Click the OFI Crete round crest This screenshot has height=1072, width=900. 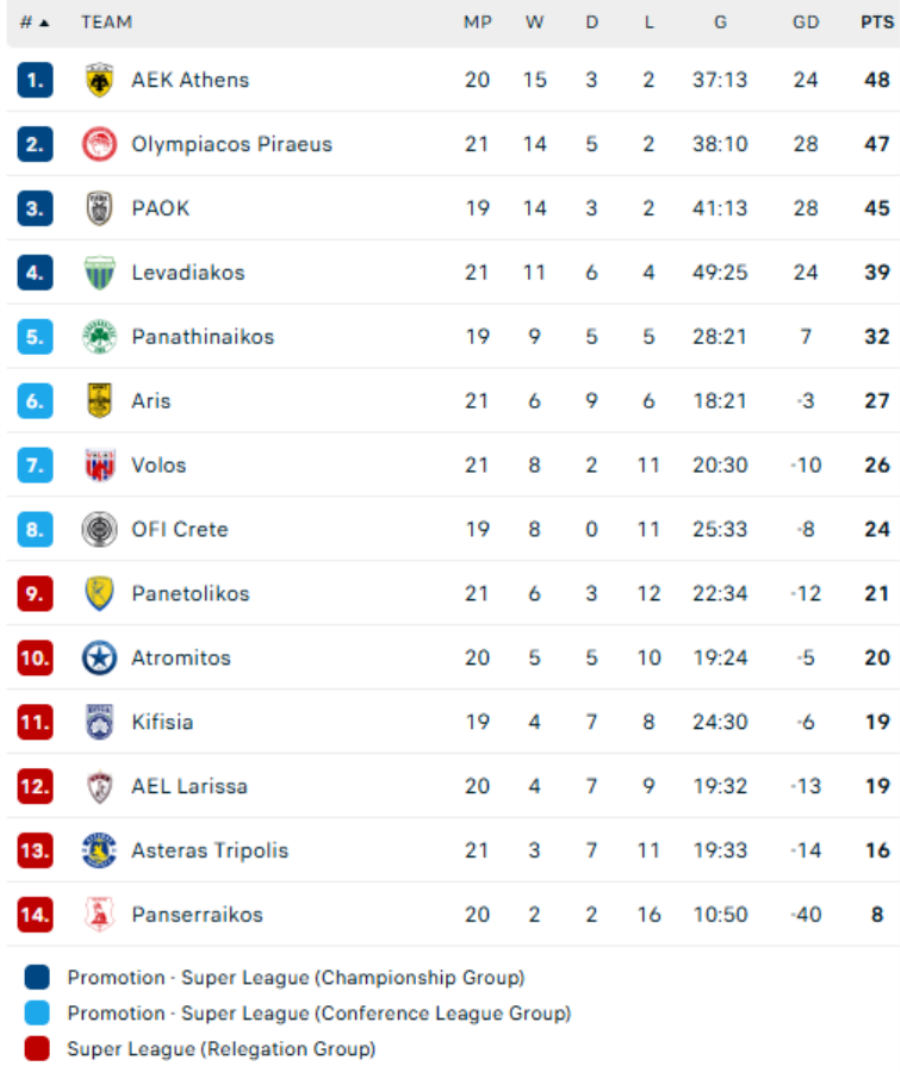(x=99, y=529)
